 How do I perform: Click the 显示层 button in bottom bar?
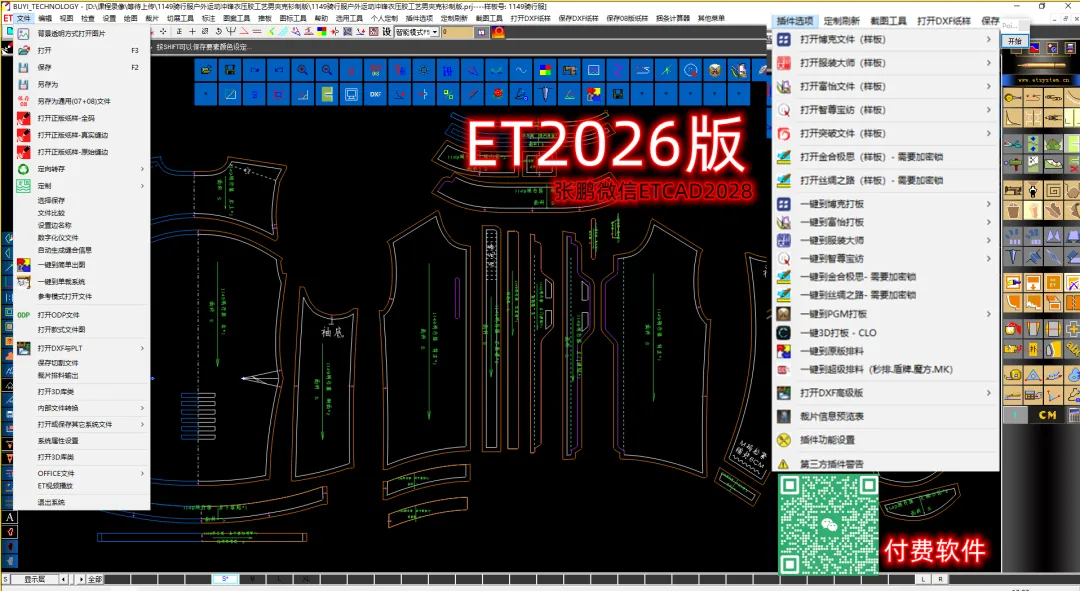[34, 579]
